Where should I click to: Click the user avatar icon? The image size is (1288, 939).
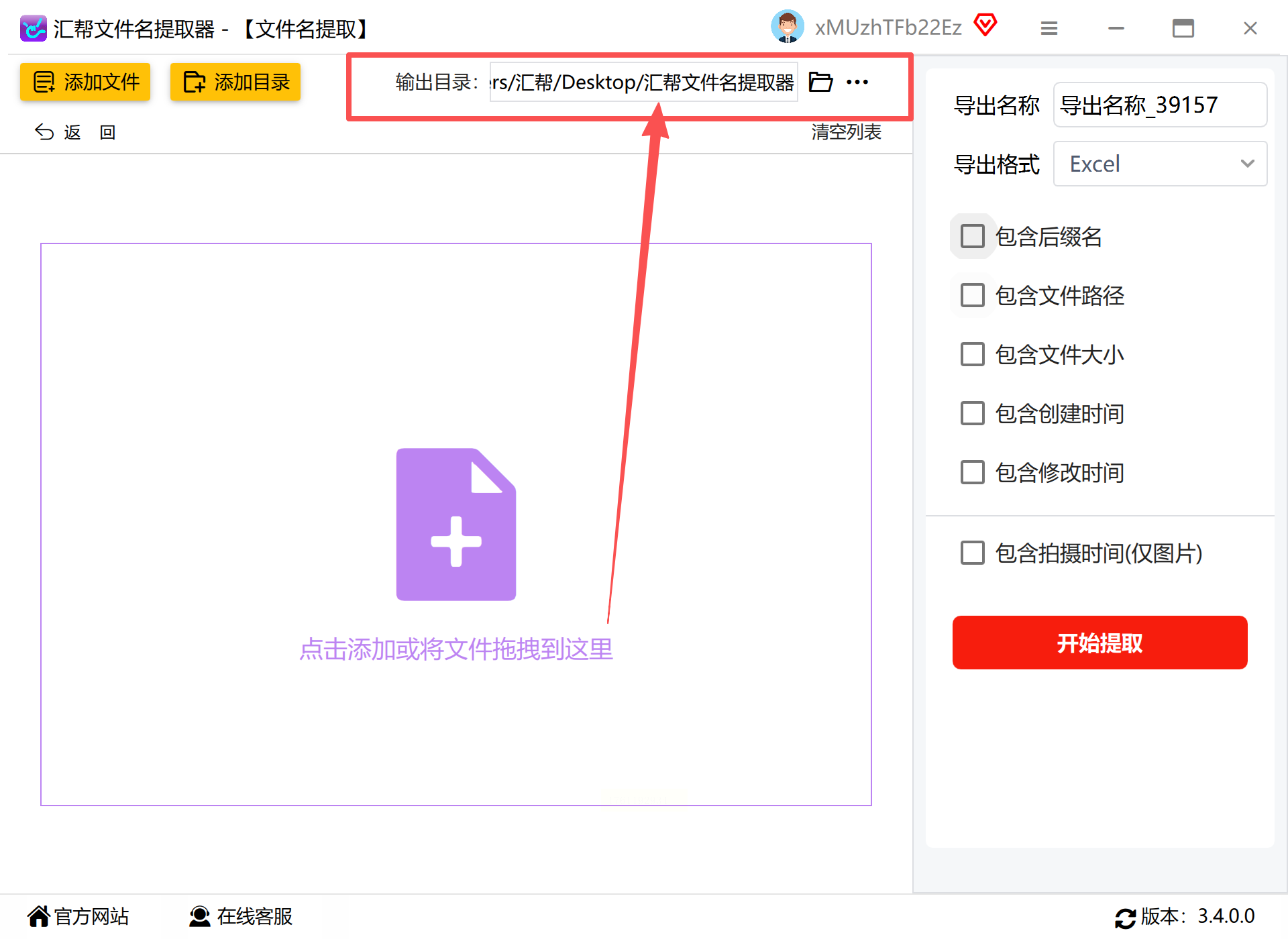click(x=787, y=27)
